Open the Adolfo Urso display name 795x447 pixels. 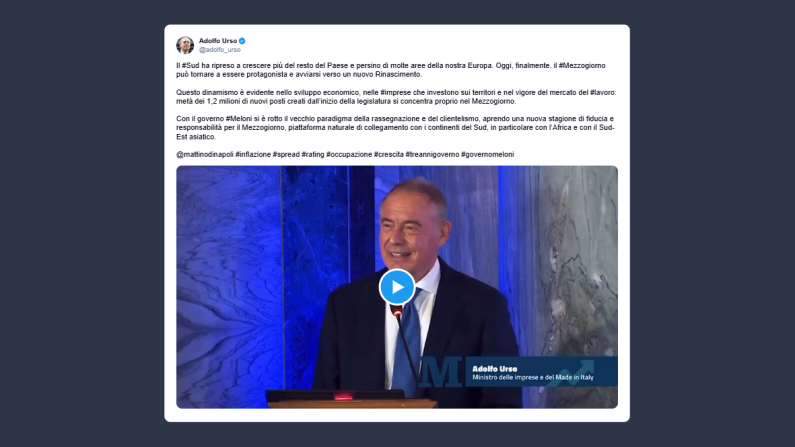pyautogui.click(x=218, y=41)
